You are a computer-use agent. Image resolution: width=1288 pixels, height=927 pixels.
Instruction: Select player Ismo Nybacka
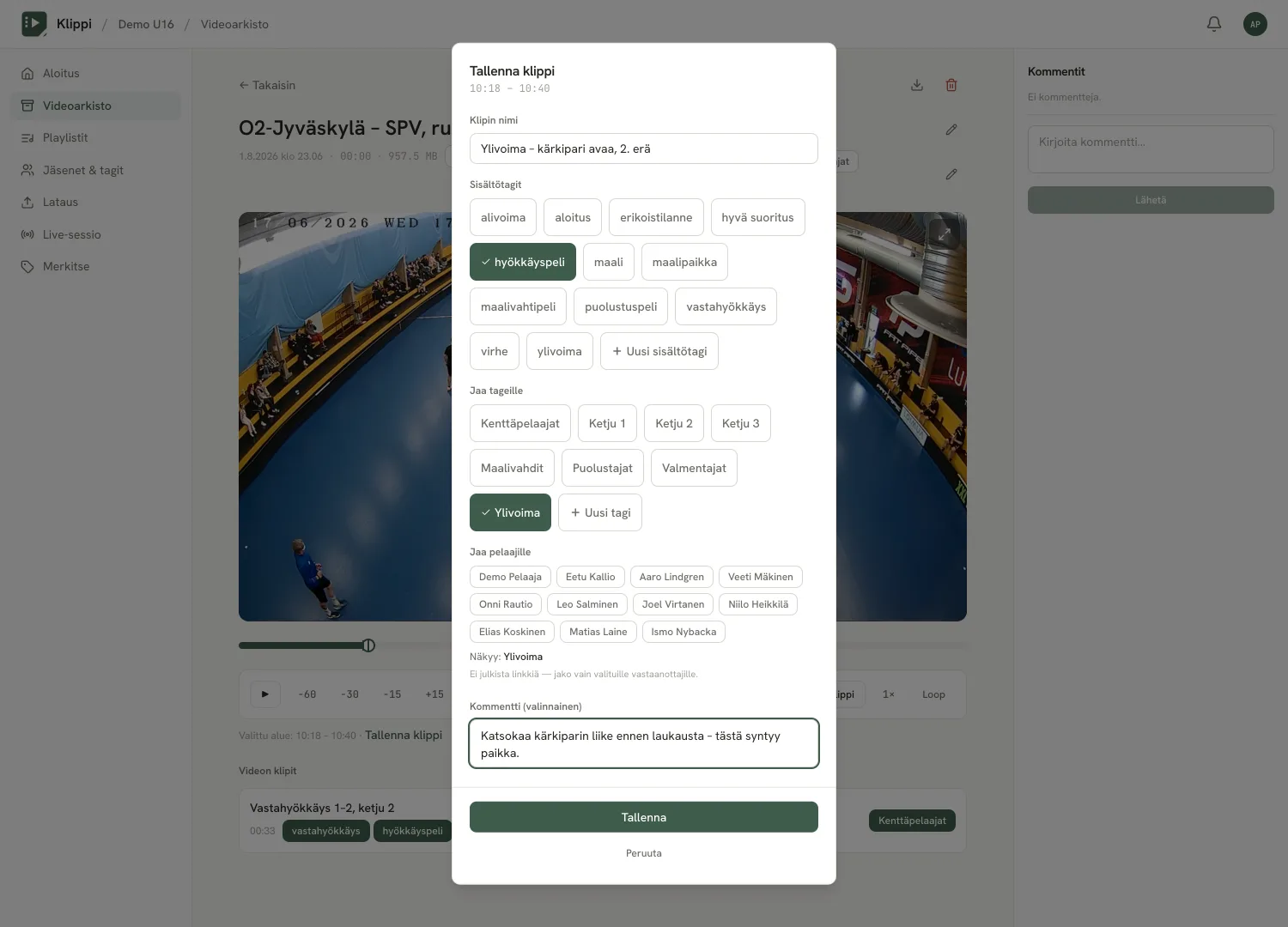point(683,632)
